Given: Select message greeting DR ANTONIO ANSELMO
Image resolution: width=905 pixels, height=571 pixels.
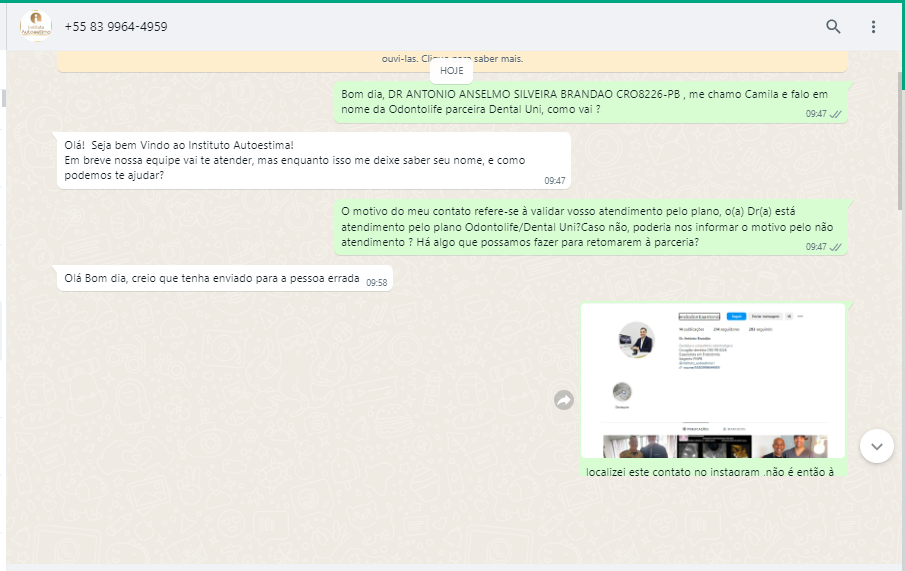Looking at the screenshot, I should [590, 102].
